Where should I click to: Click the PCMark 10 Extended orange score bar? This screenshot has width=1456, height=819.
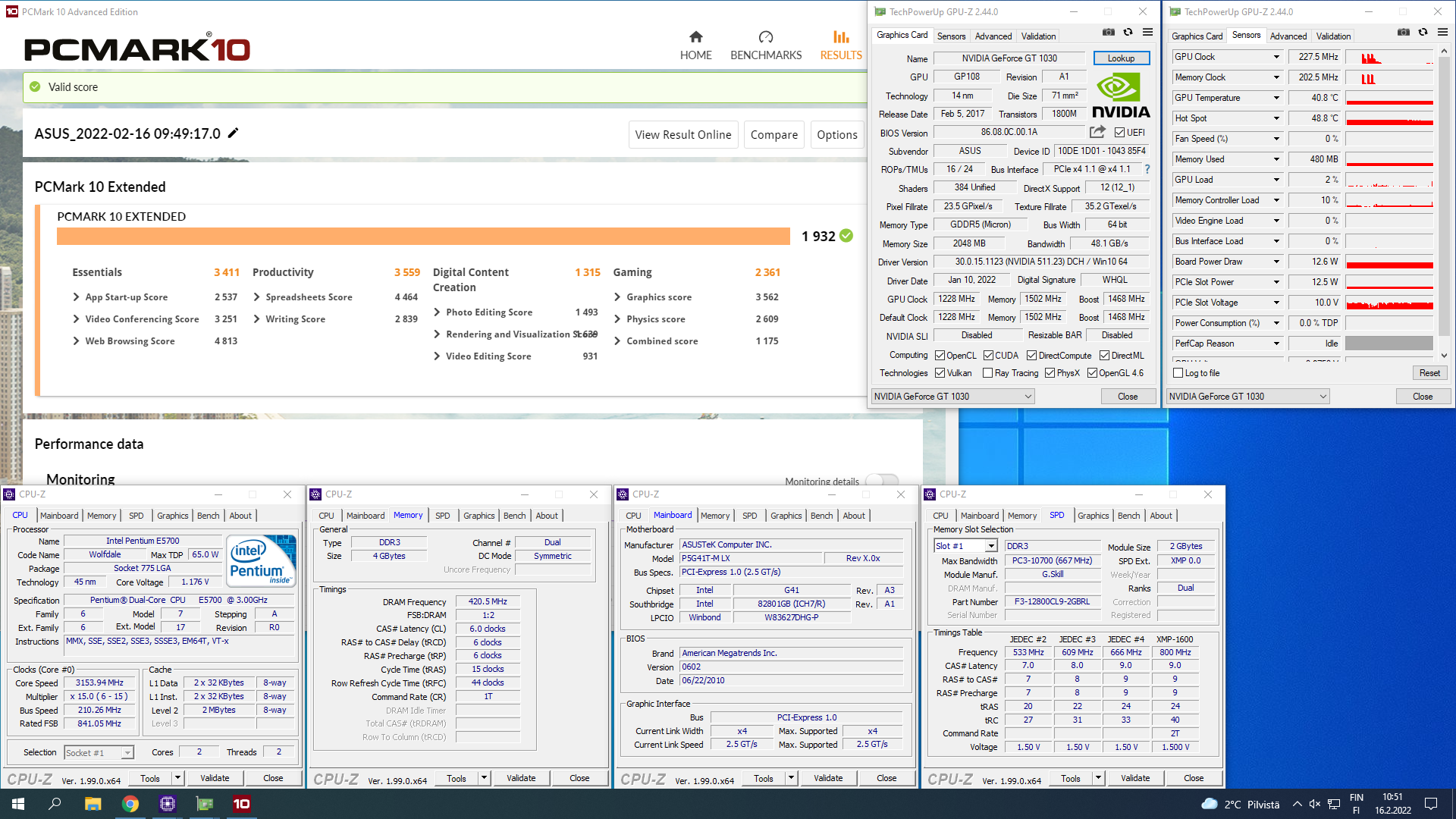[423, 236]
